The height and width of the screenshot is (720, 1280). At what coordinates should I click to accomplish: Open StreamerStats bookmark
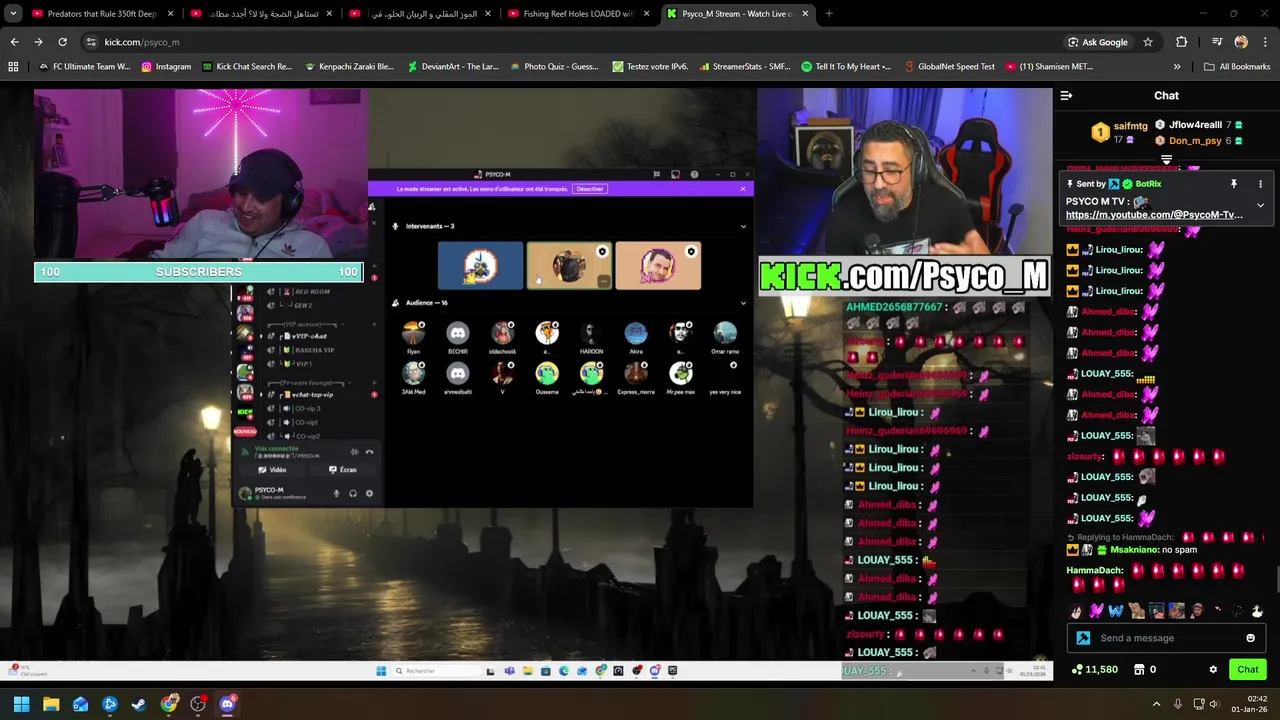click(x=744, y=67)
